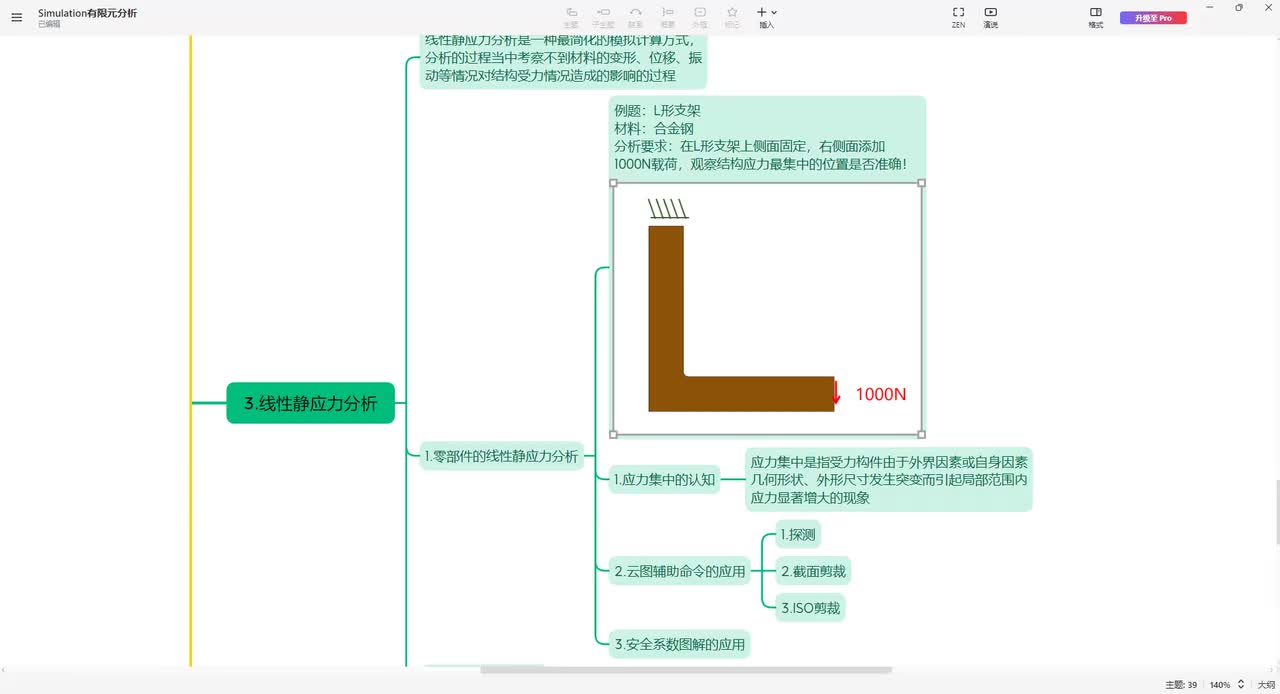The image size is (1280, 694).
Task: Click the image's bottom-right resize handle
Action: (921, 434)
